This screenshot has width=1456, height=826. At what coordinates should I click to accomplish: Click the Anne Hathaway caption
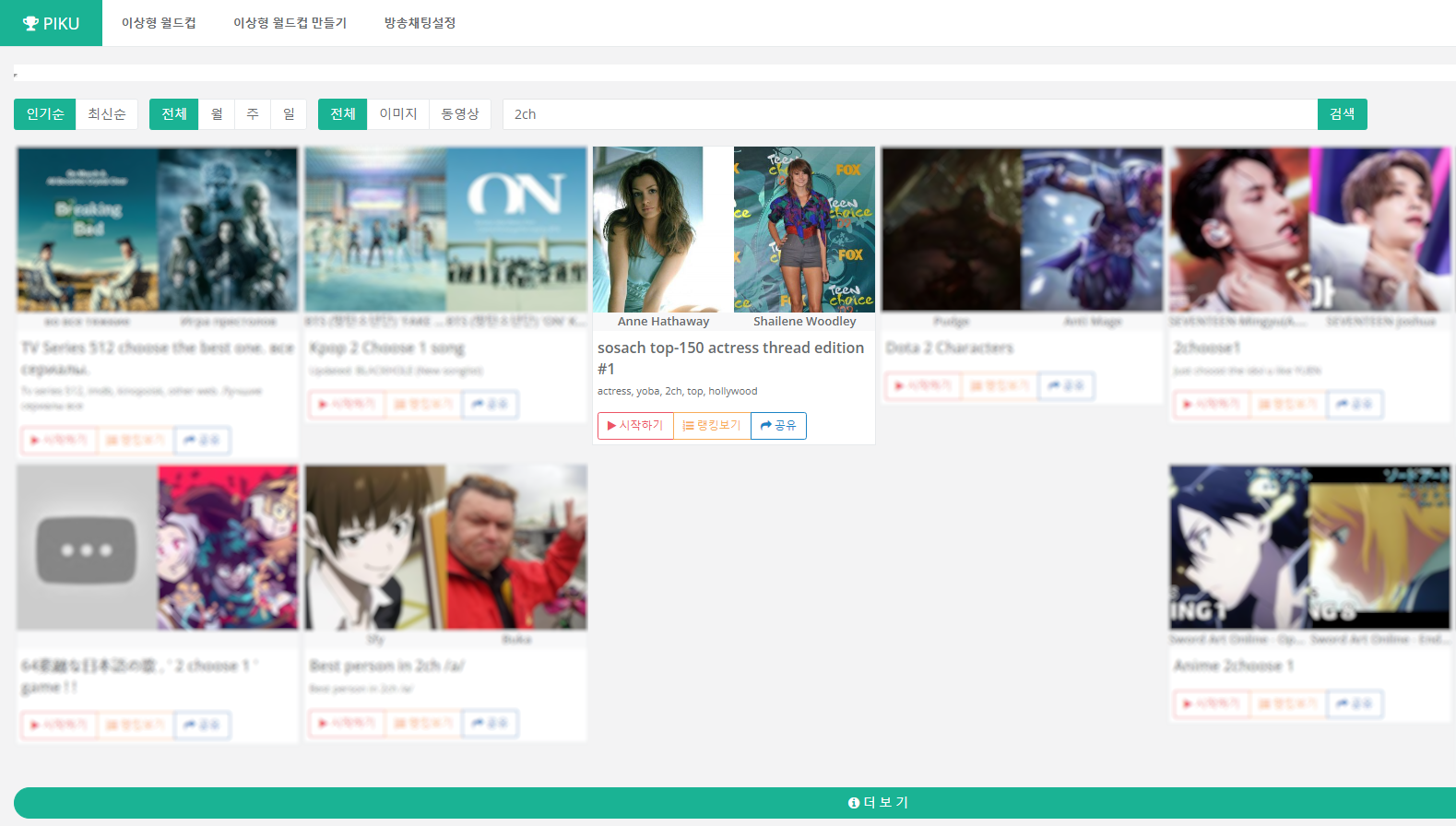pyautogui.click(x=663, y=322)
